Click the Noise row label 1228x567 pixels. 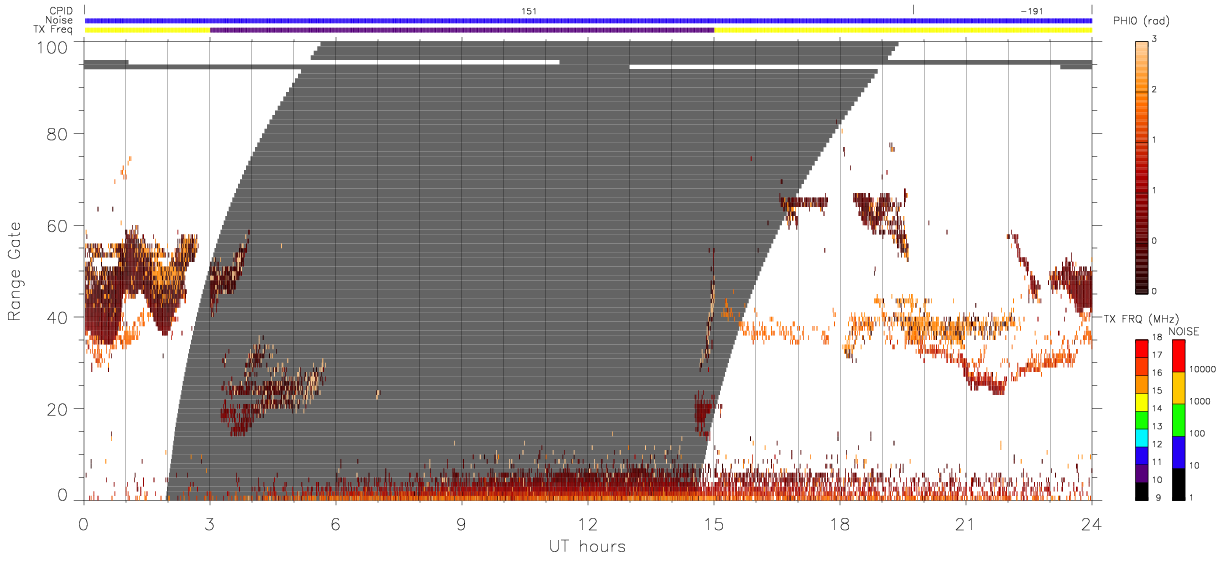coord(61,20)
